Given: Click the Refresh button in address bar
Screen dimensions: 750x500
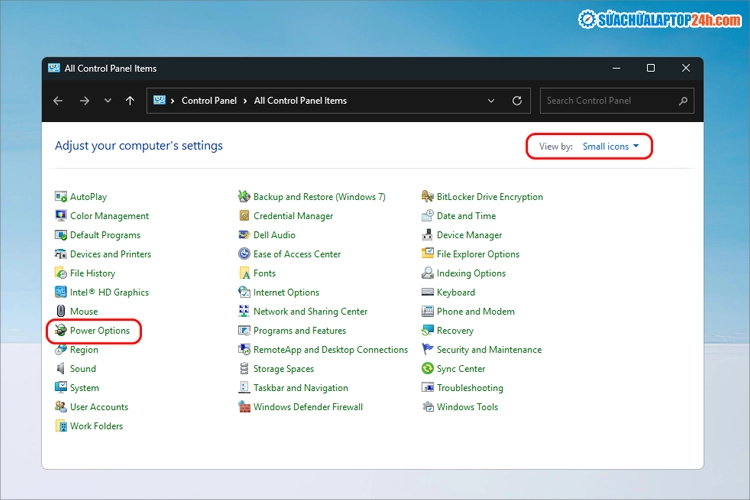Looking at the screenshot, I should coord(517,101).
